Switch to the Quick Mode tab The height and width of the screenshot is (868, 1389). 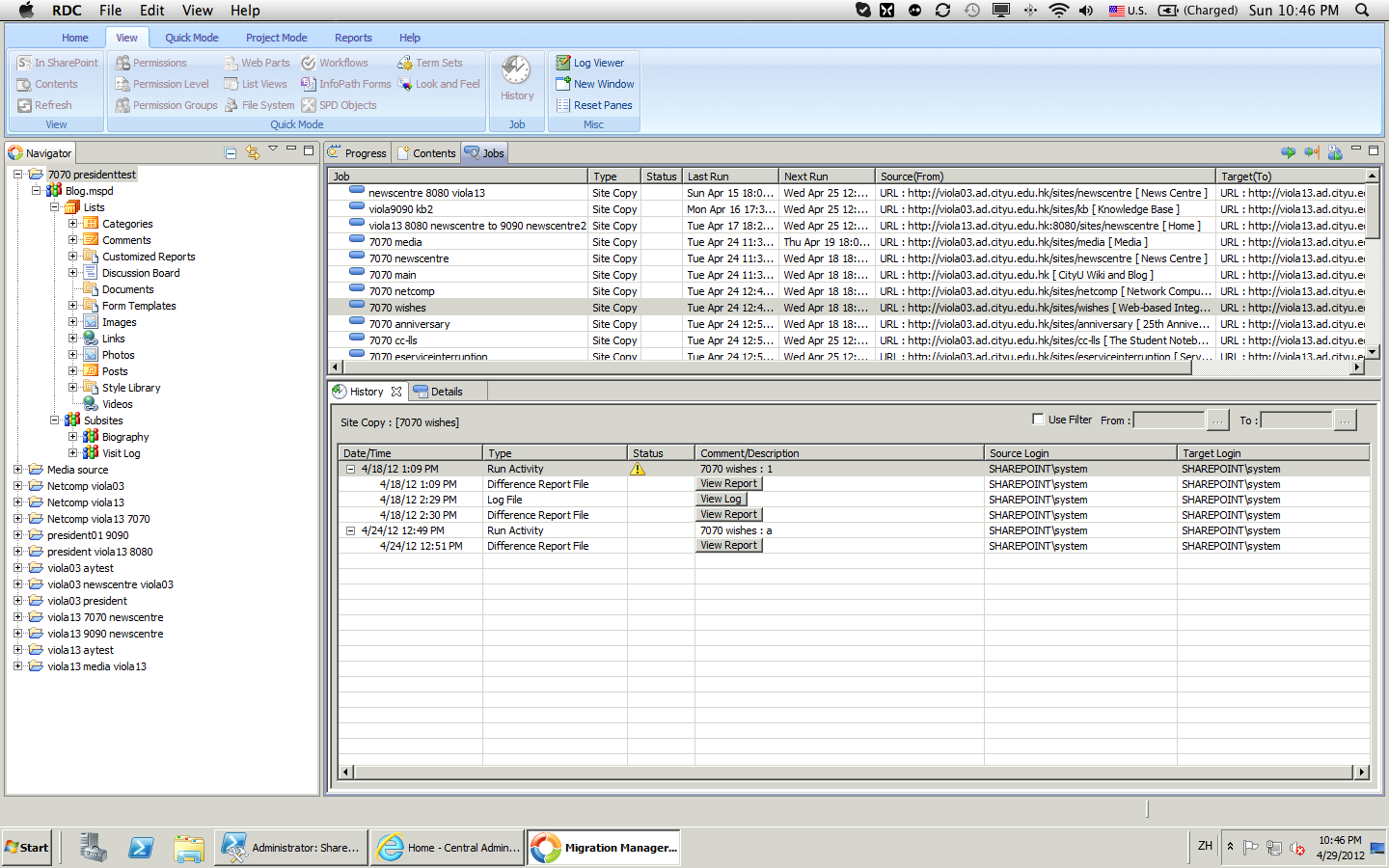coord(191,38)
